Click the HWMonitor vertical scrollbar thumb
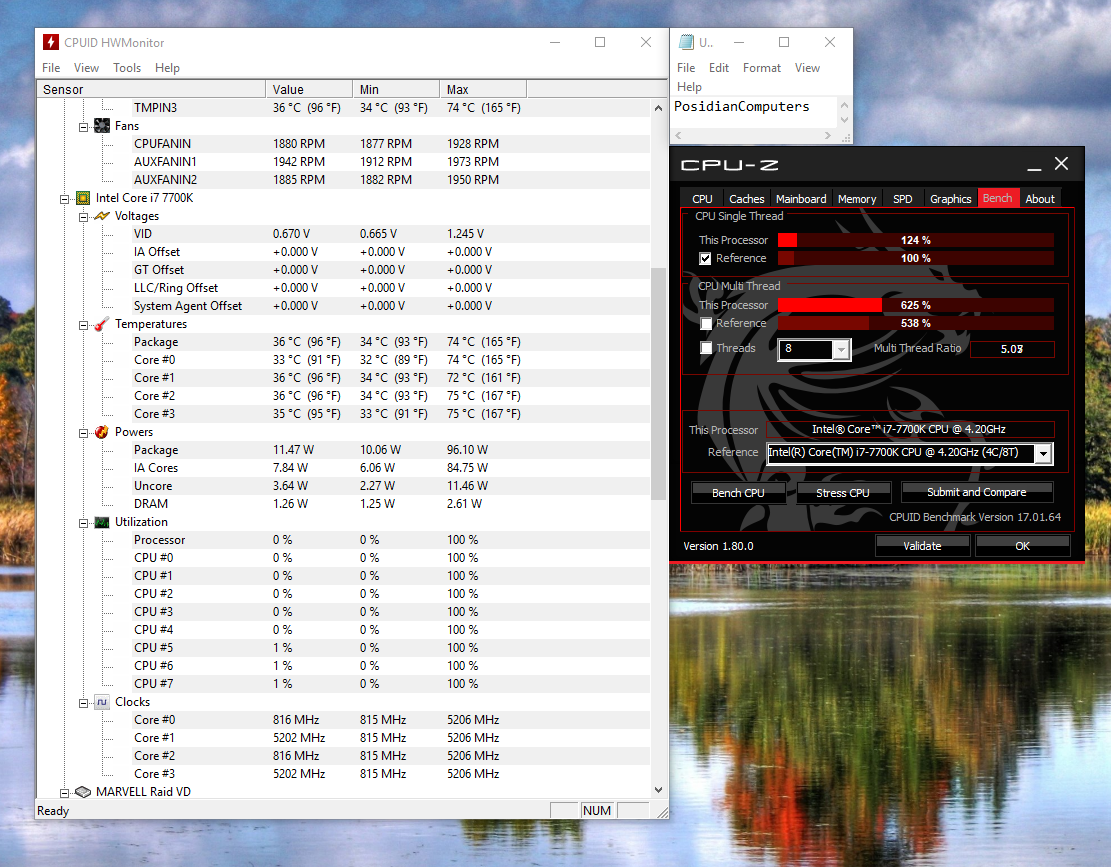Image resolution: width=1111 pixels, height=867 pixels. (658, 383)
